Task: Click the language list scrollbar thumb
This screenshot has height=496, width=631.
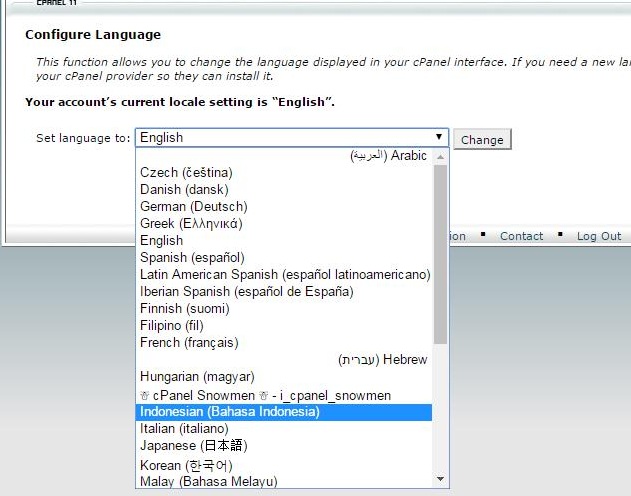Action: pos(441,254)
